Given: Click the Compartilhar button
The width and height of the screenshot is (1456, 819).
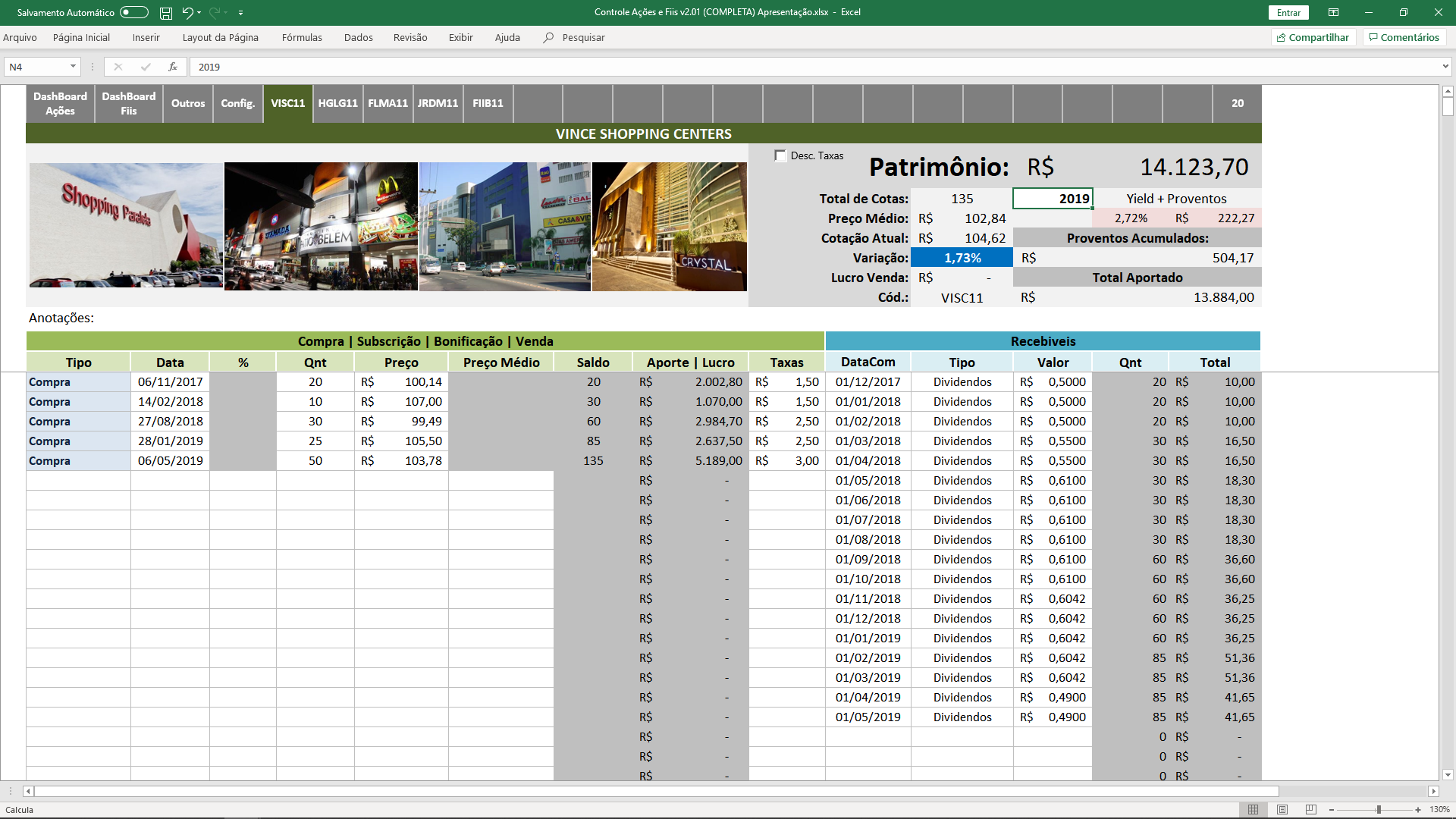Looking at the screenshot, I should tap(1313, 37).
